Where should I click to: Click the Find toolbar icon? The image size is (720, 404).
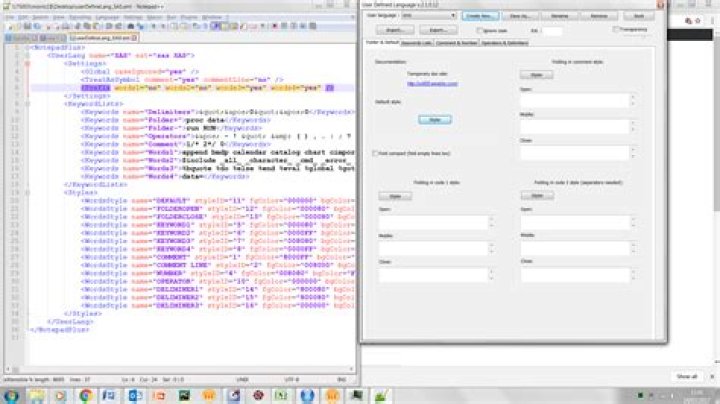tap(131, 26)
